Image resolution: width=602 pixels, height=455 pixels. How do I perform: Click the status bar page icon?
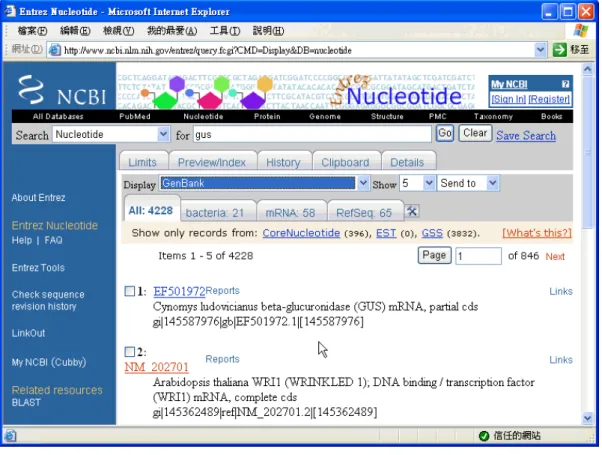(10, 435)
